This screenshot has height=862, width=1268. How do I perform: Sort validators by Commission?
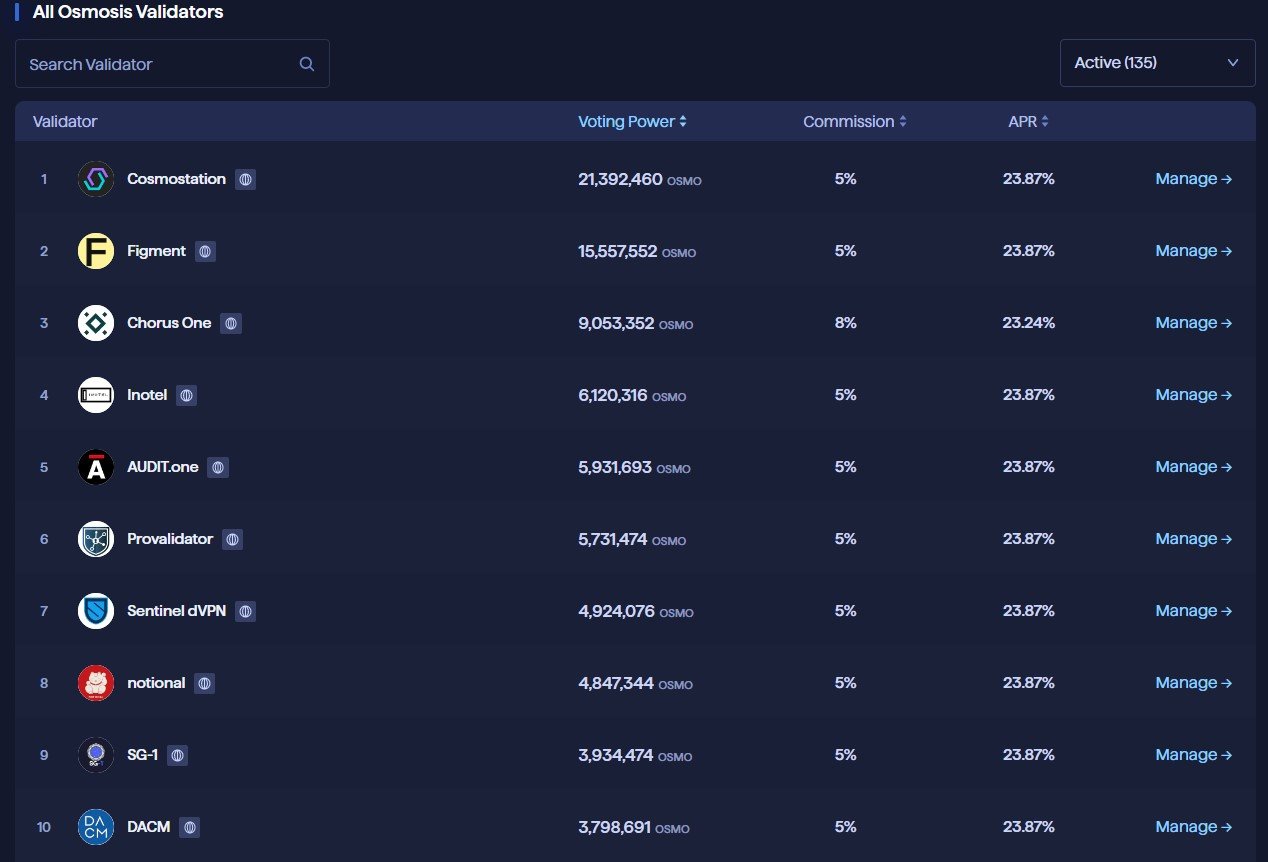[855, 122]
